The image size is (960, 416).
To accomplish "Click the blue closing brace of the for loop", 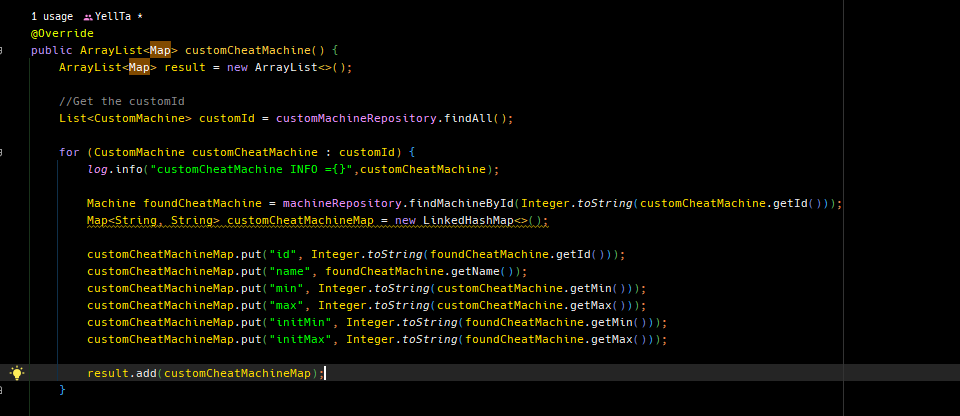I will point(62,390).
